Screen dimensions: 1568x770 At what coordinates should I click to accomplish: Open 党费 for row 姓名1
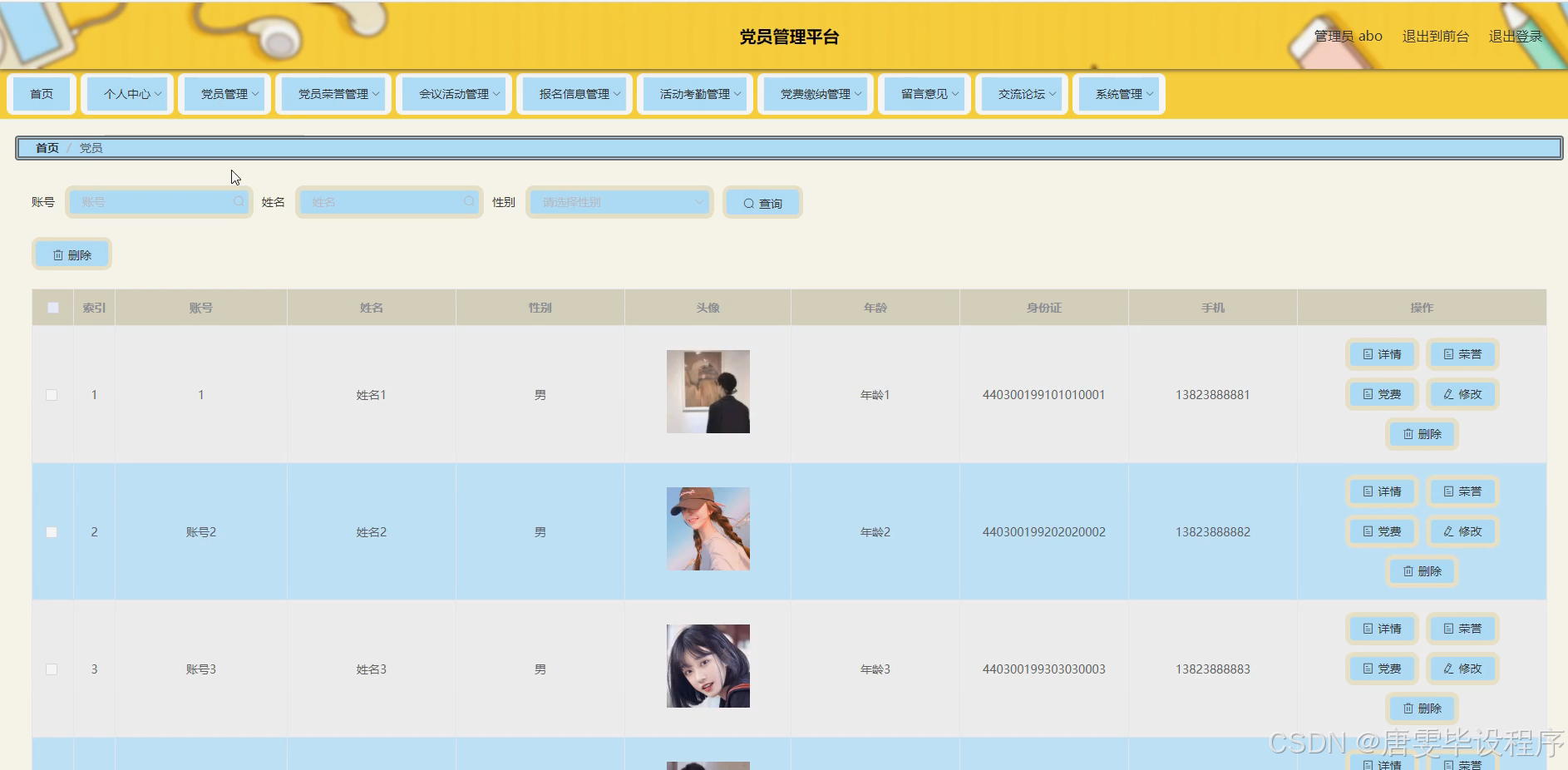point(1381,394)
